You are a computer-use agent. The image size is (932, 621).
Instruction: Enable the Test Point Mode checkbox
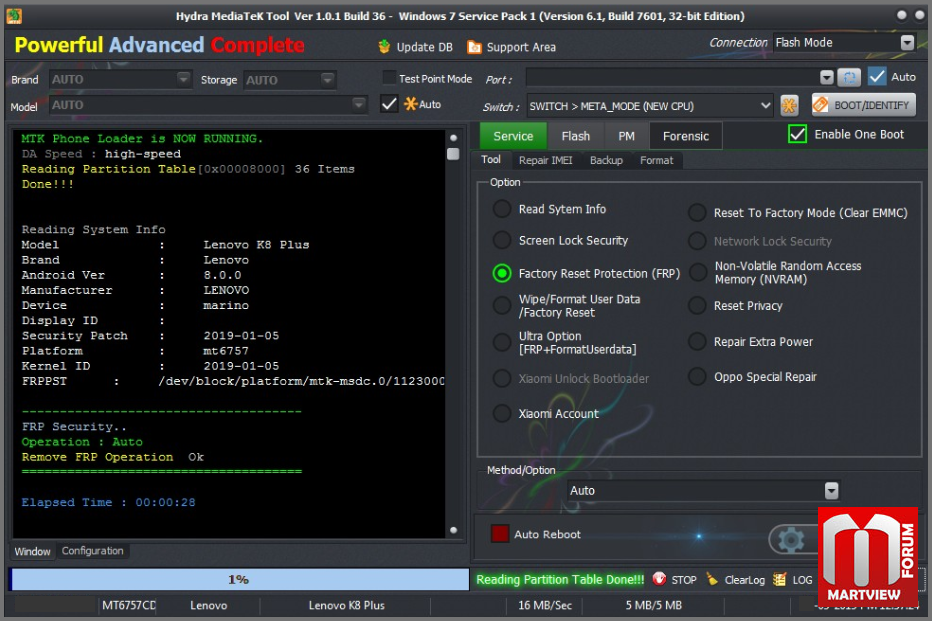(389, 78)
